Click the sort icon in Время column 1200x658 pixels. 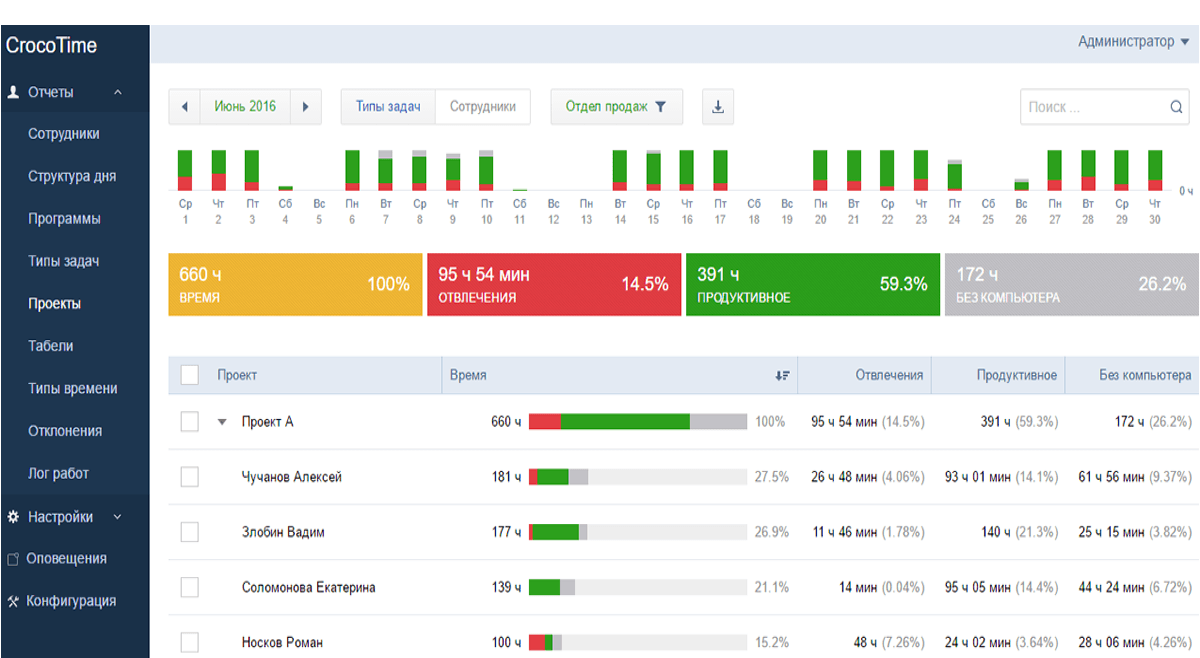coord(782,376)
